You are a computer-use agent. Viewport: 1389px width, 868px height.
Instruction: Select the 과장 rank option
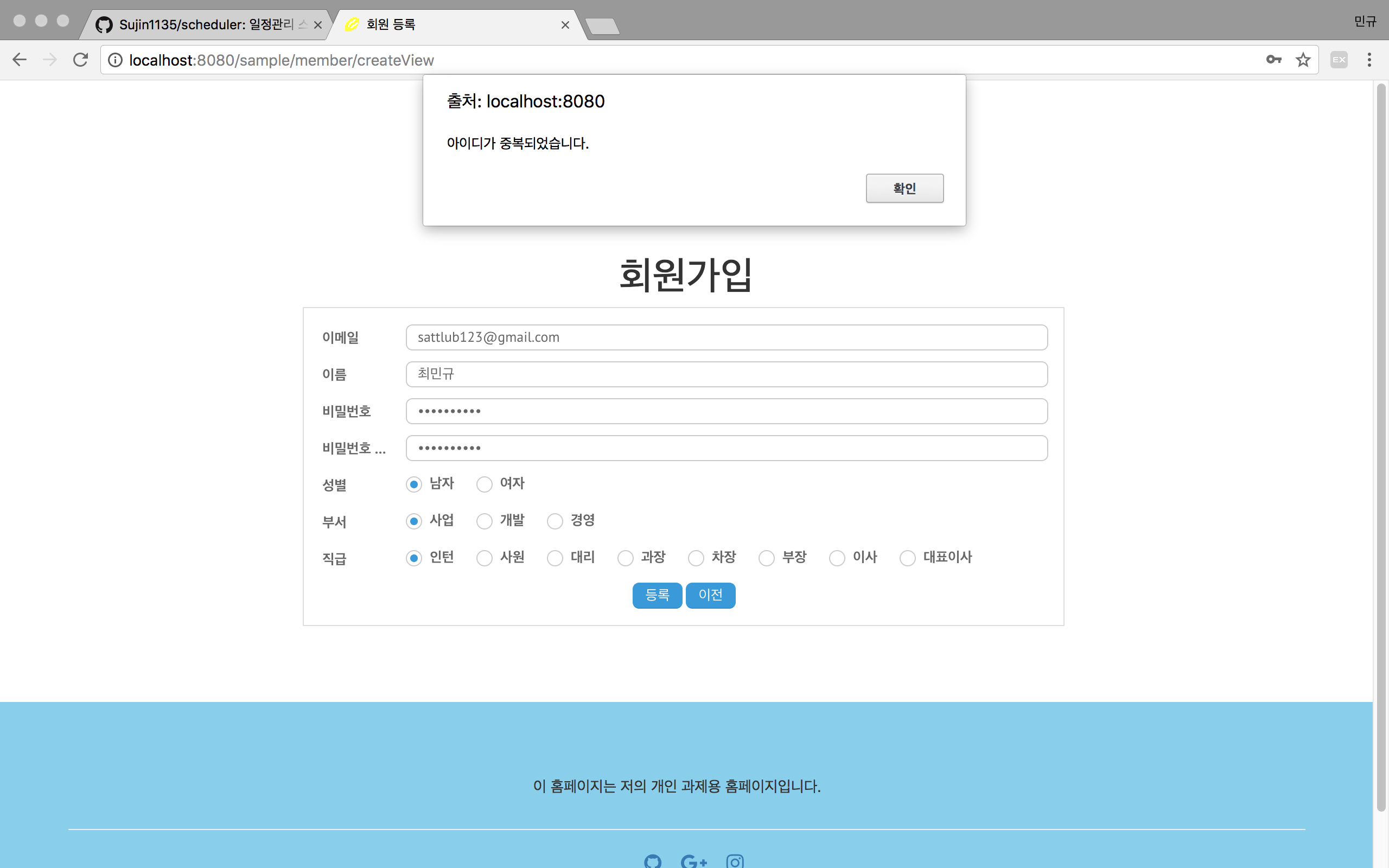[626, 558]
